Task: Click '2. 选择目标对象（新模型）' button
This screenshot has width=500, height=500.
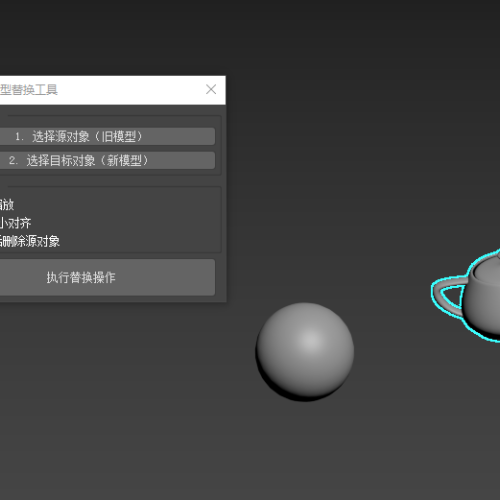Action: coord(107,160)
